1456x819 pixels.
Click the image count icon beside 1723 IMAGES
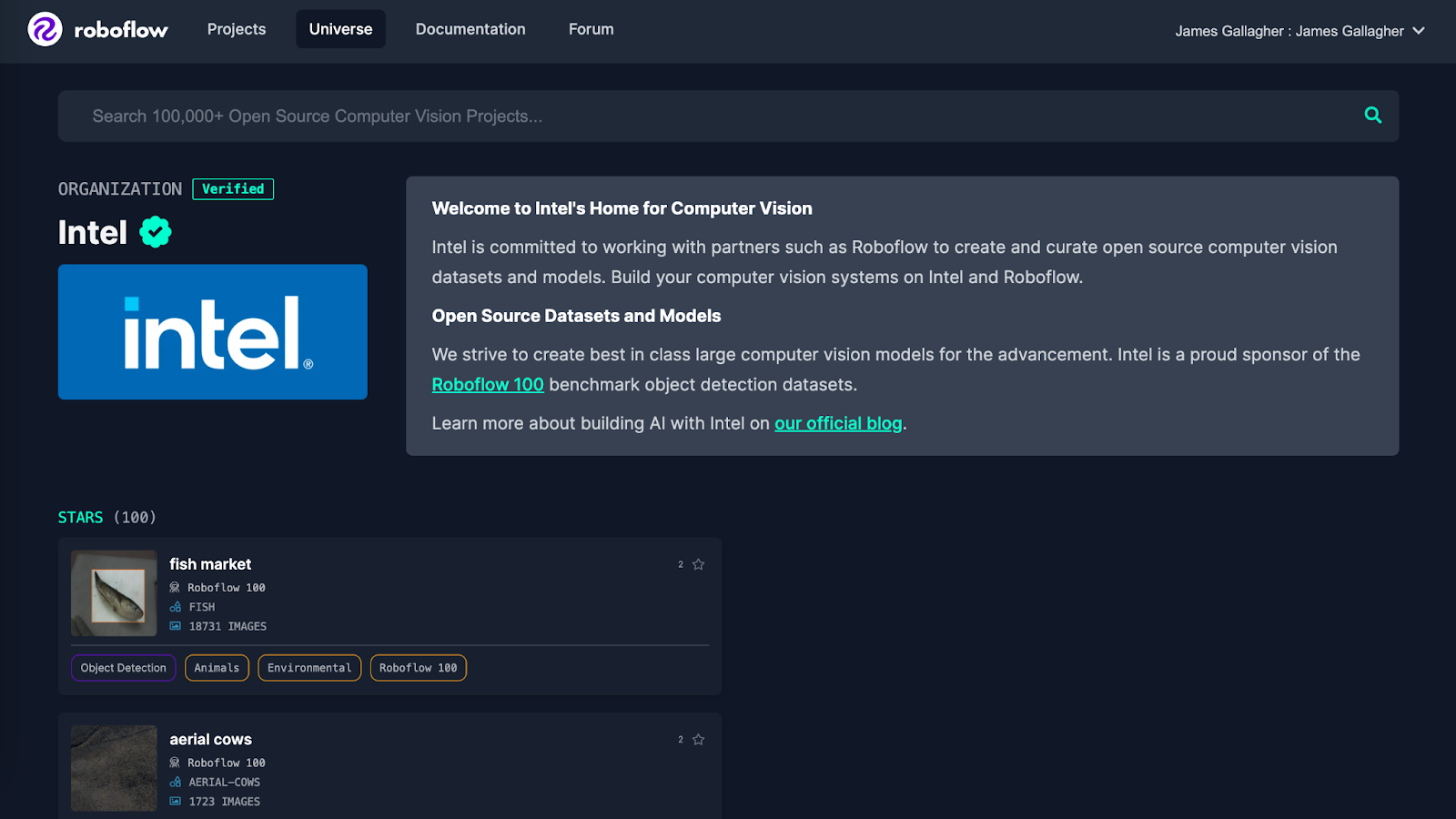(175, 802)
